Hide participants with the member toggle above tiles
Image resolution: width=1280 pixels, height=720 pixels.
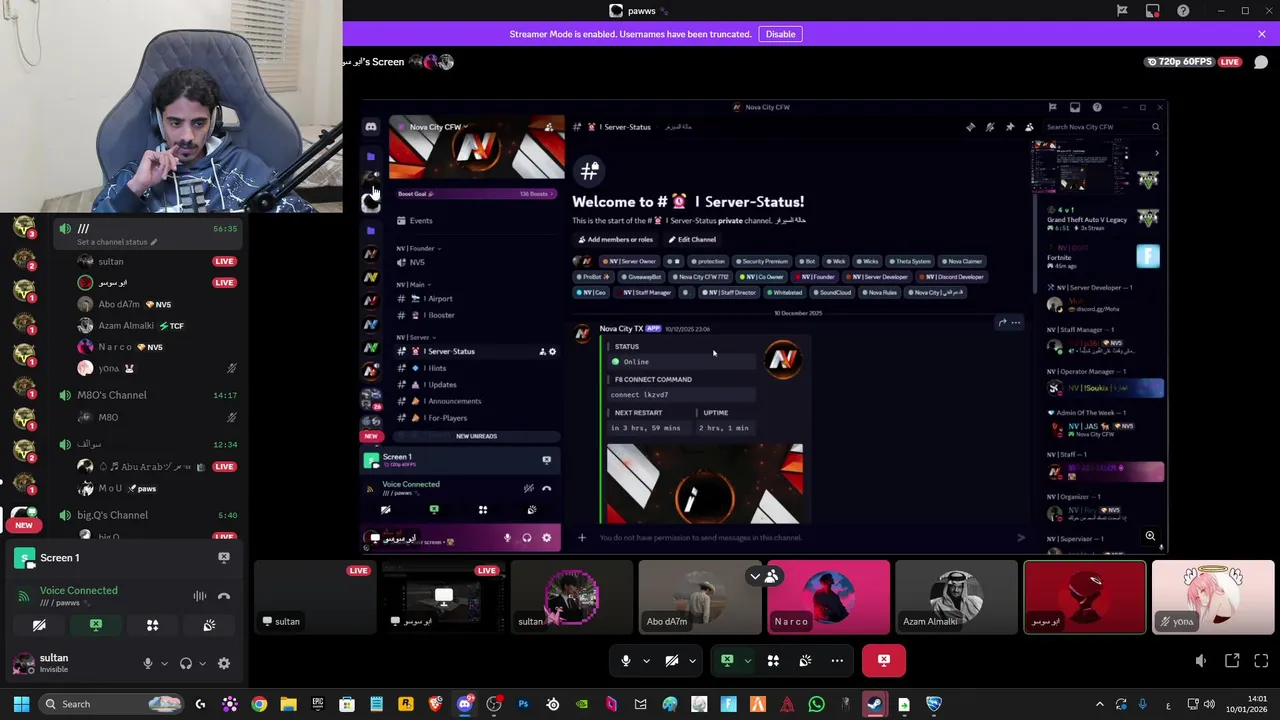click(x=764, y=576)
